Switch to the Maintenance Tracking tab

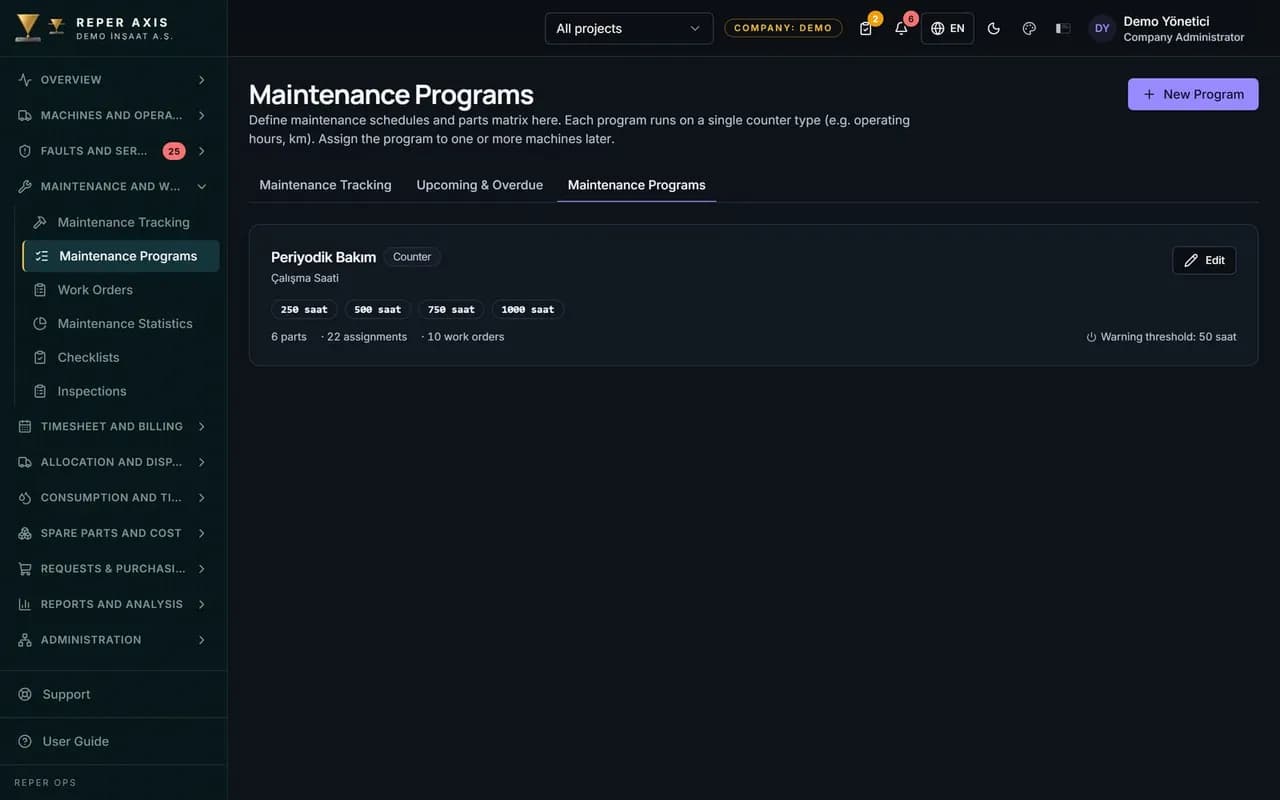click(325, 185)
